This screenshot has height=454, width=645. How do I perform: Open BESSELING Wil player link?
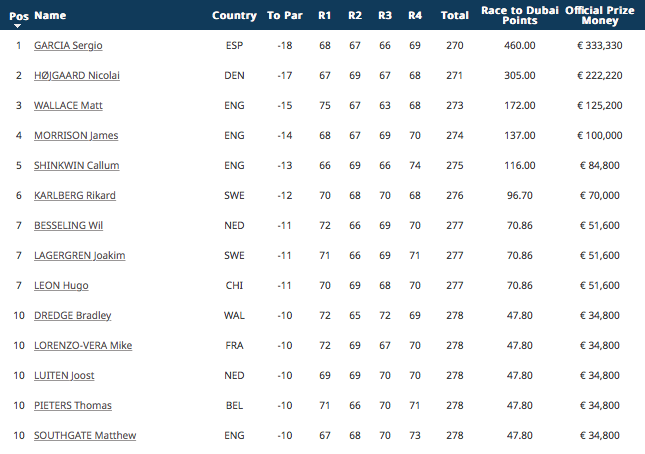coord(68,226)
